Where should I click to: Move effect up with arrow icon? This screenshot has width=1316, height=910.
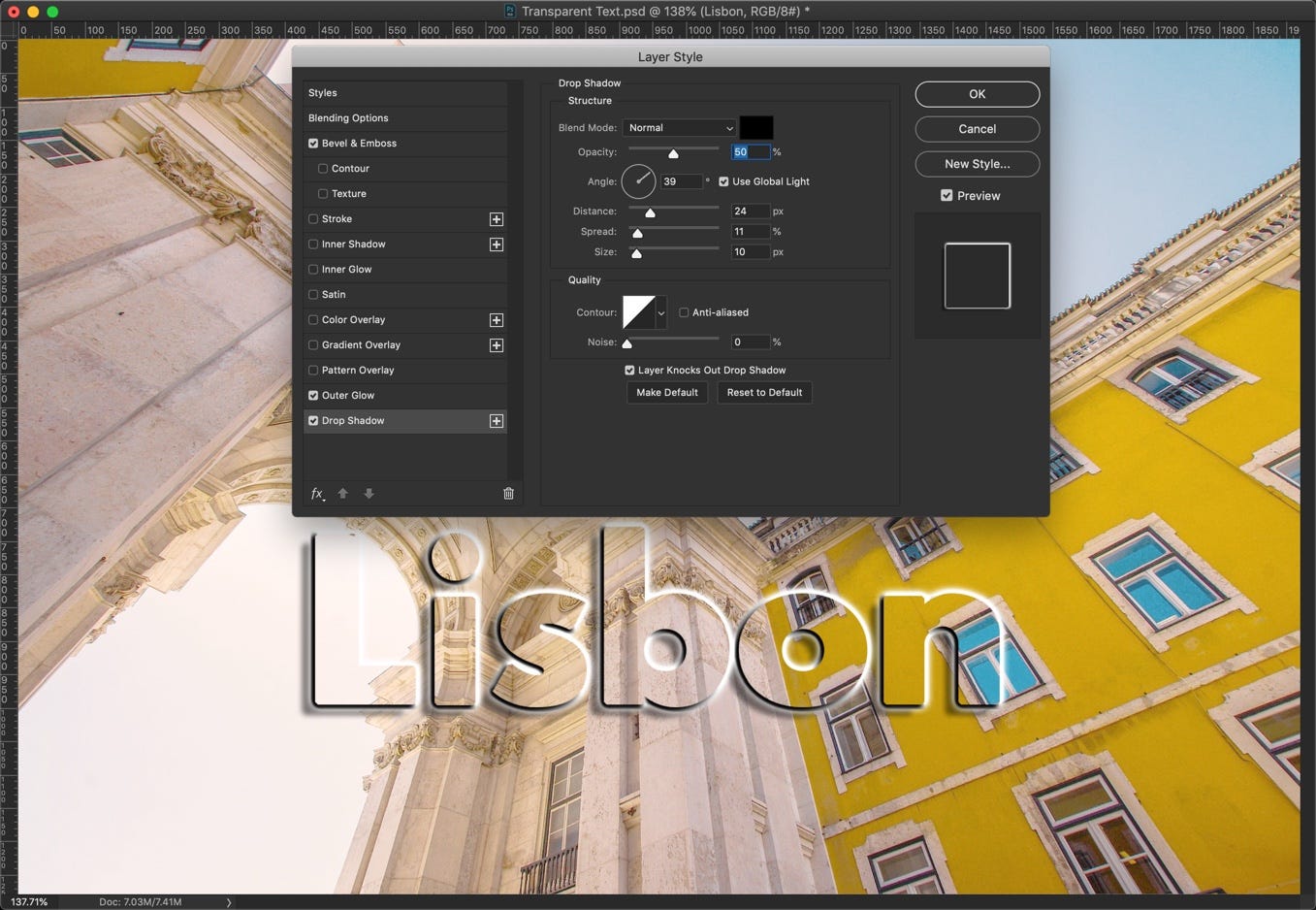tap(342, 494)
